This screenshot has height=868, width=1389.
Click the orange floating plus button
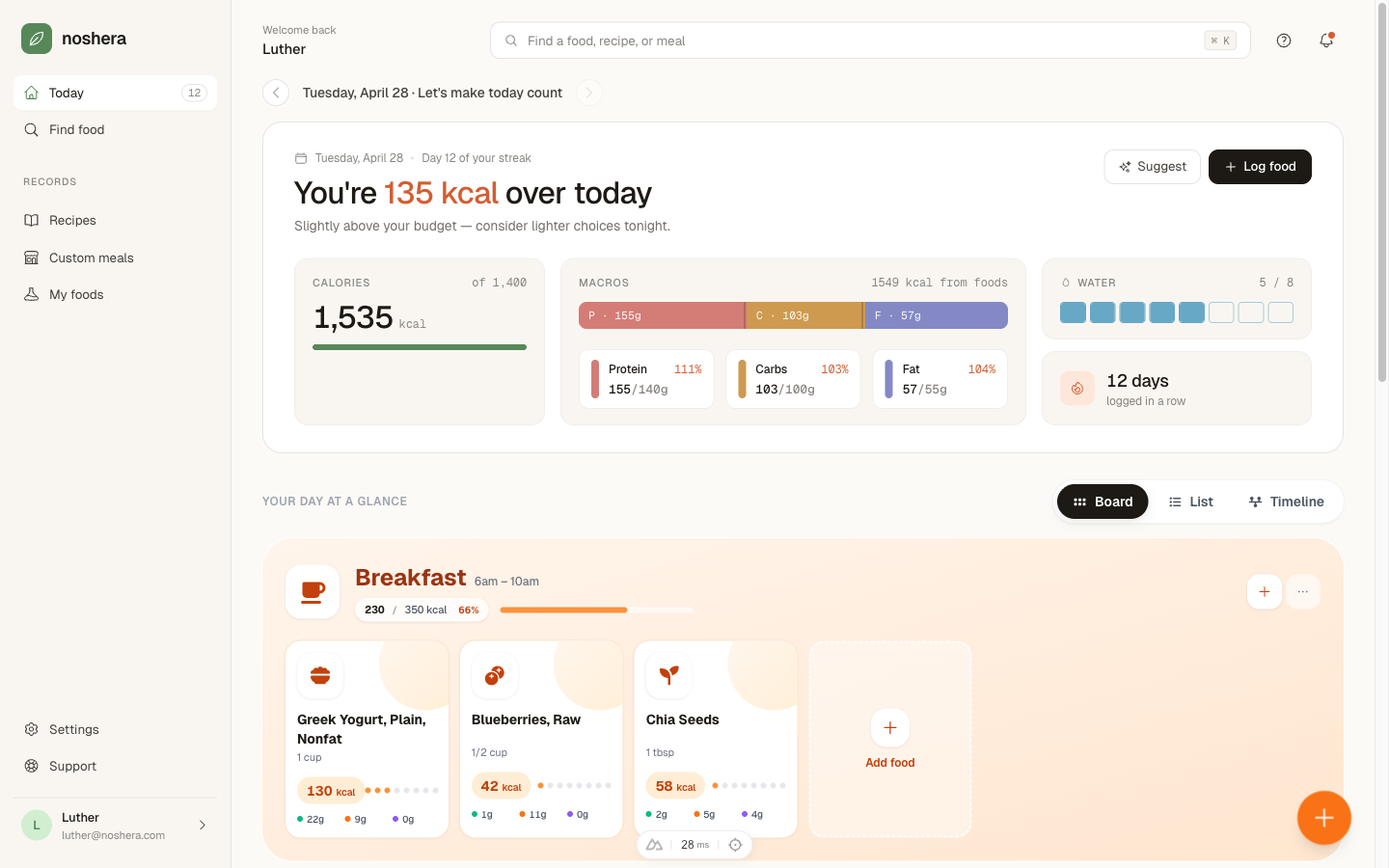[x=1324, y=818]
